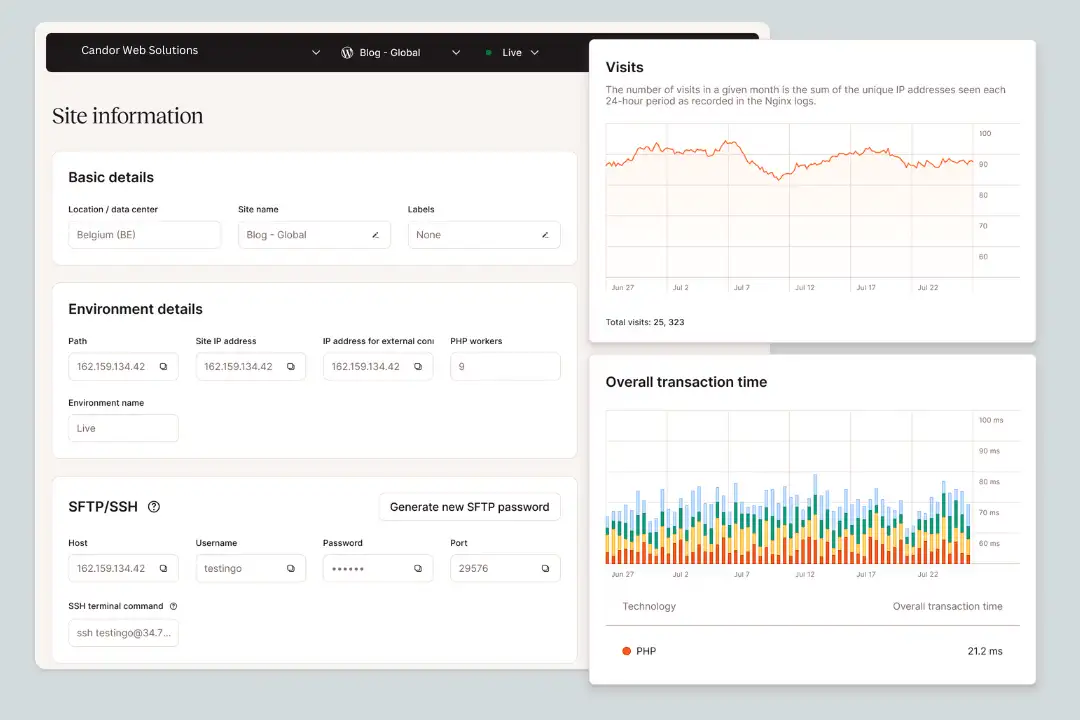
Task: Copy the SFTP username testingo
Action: click(291, 568)
